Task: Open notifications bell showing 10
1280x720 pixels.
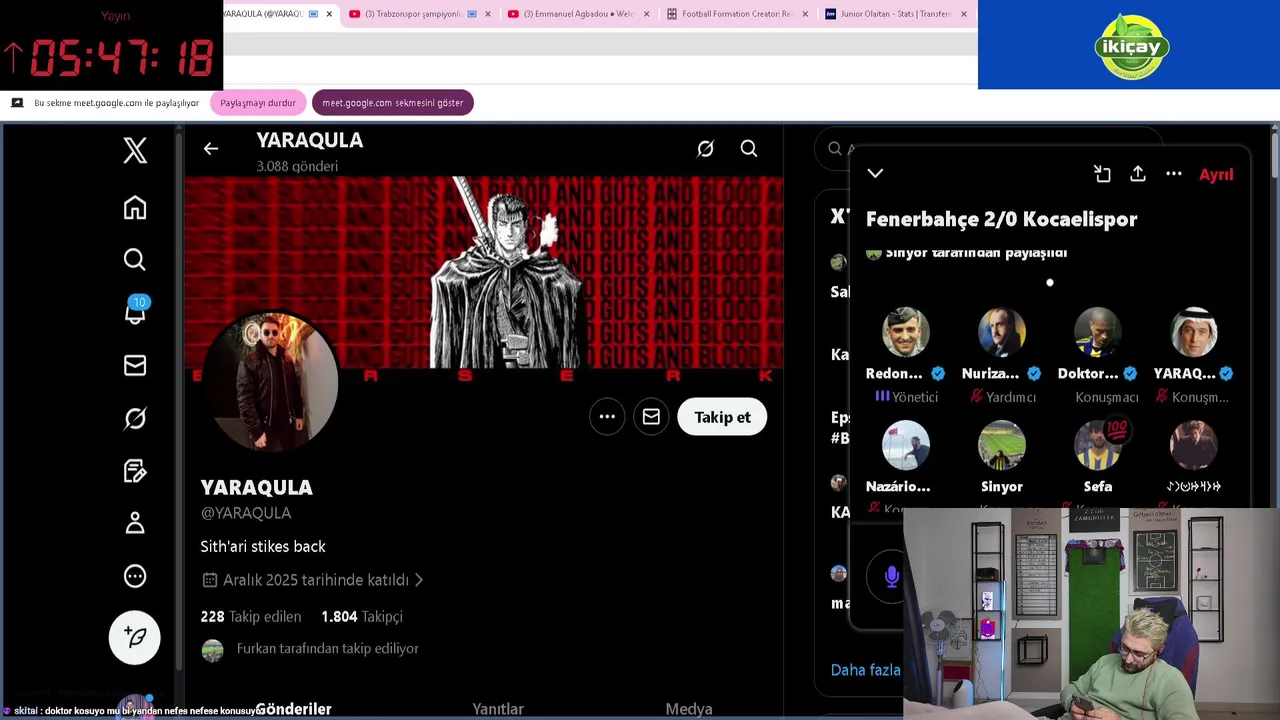Action: point(135,311)
